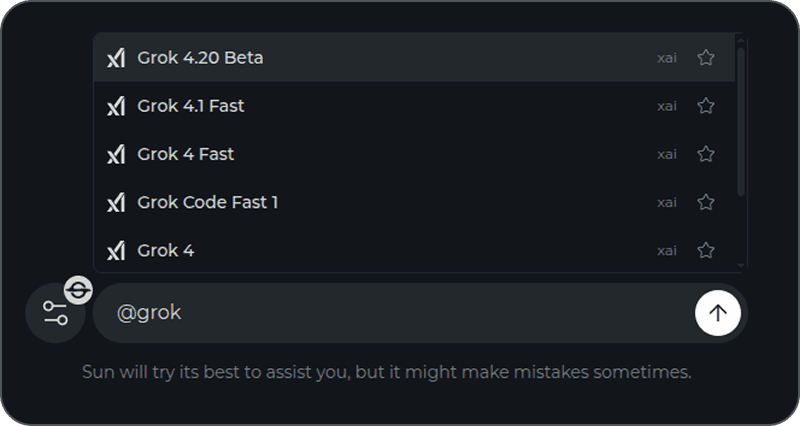Screen dimensions: 800x426
Task: Toggle favorite star for Grok 4 Fast
Action: tap(706, 154)
